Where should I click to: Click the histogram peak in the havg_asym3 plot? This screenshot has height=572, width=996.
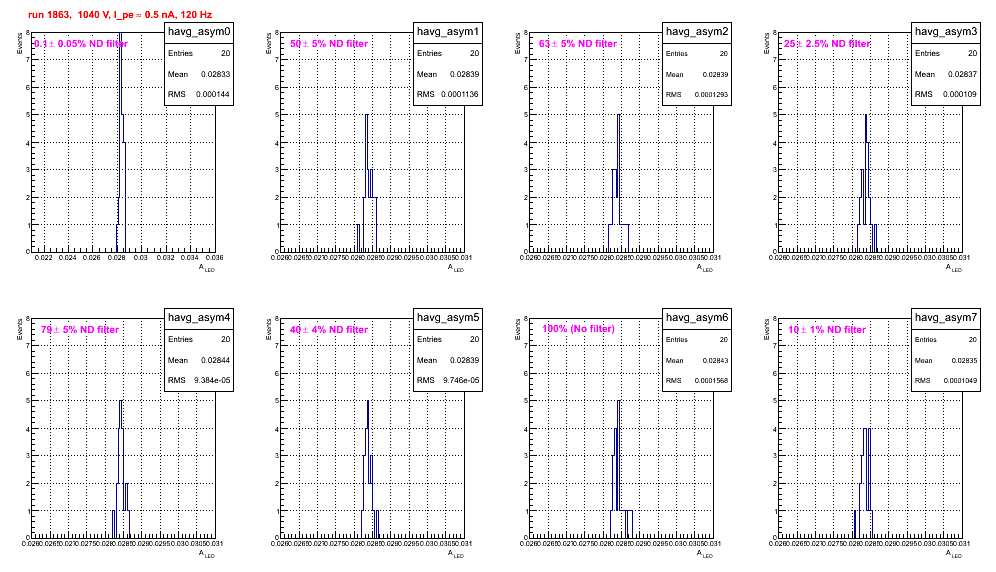point(866,115)
